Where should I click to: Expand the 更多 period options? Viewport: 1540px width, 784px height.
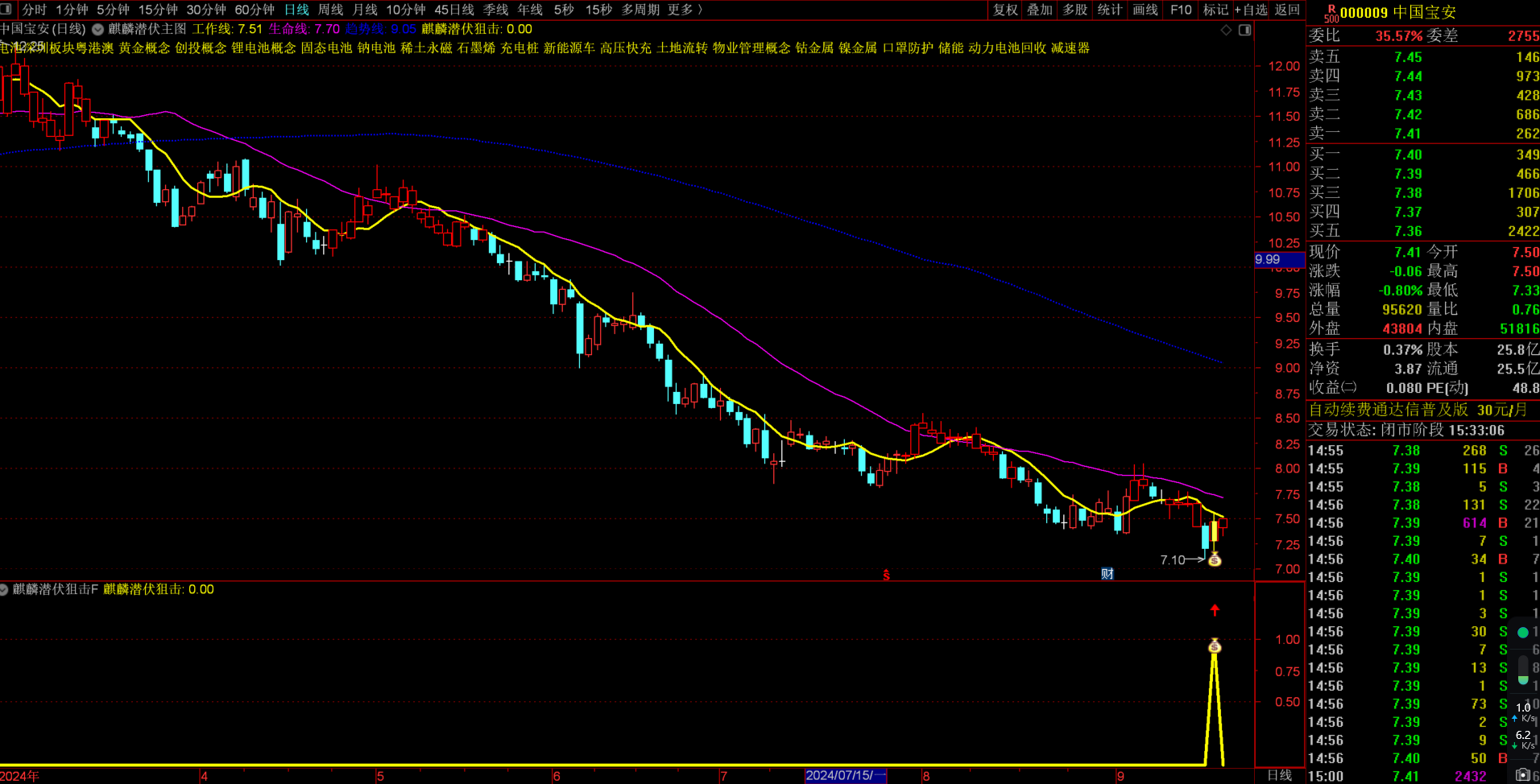click(x=685, y=10)
